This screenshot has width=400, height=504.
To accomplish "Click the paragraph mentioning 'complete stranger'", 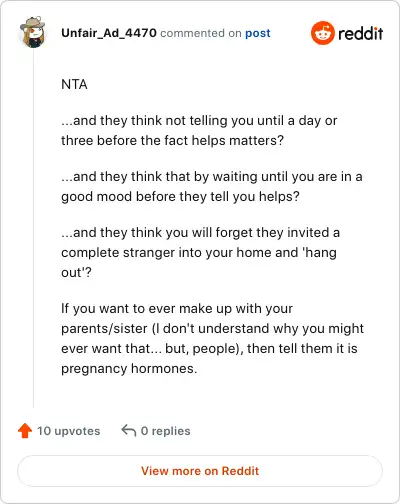I will coord(200,252).
